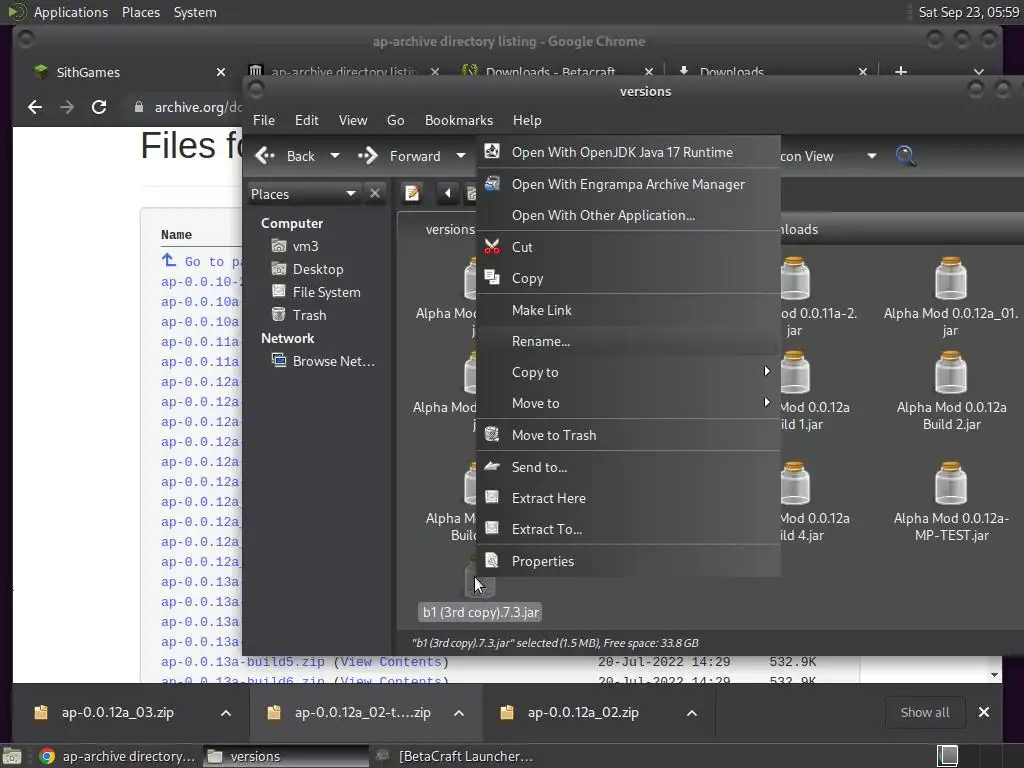Click the Send to icon

(492, 466)
